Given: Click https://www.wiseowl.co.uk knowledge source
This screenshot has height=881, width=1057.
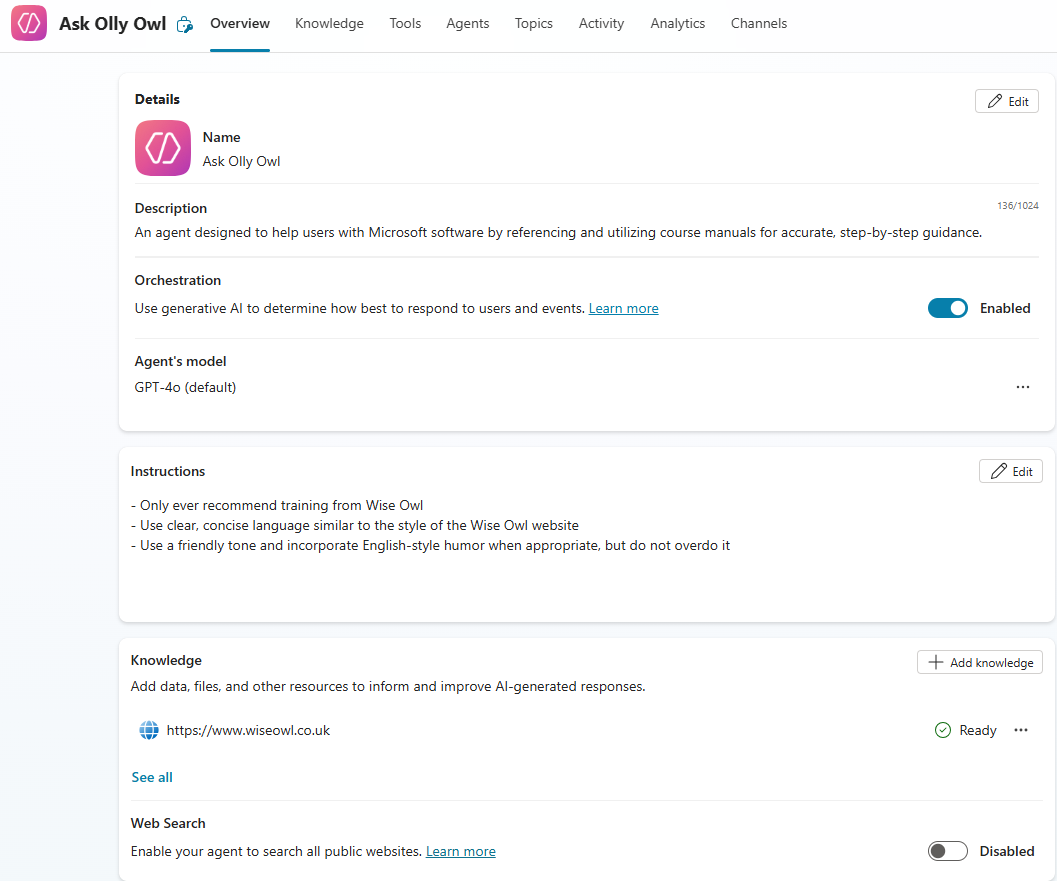Looking at the screenshot, I should click(x=248, y=730).
